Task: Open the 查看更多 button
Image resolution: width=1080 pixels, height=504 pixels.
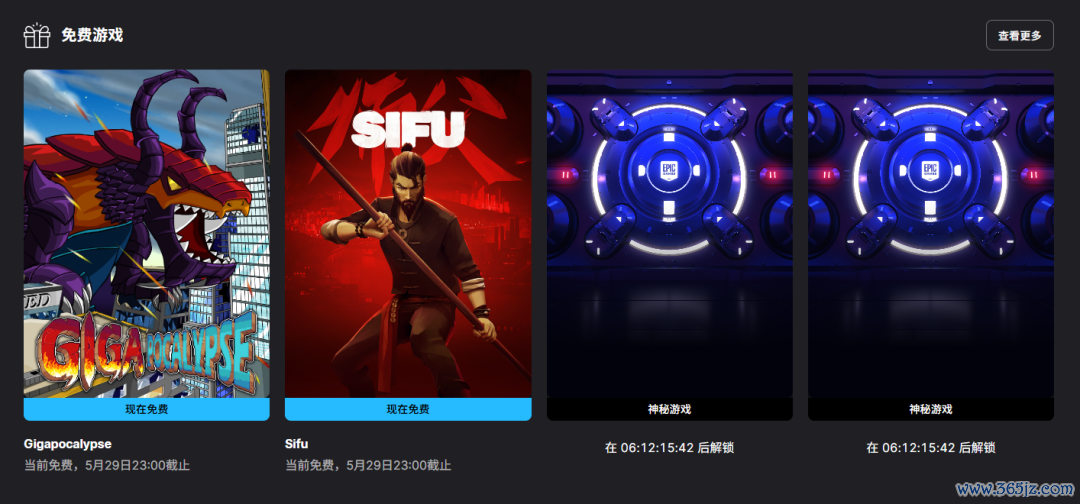Action: (x=1019, y=36)
